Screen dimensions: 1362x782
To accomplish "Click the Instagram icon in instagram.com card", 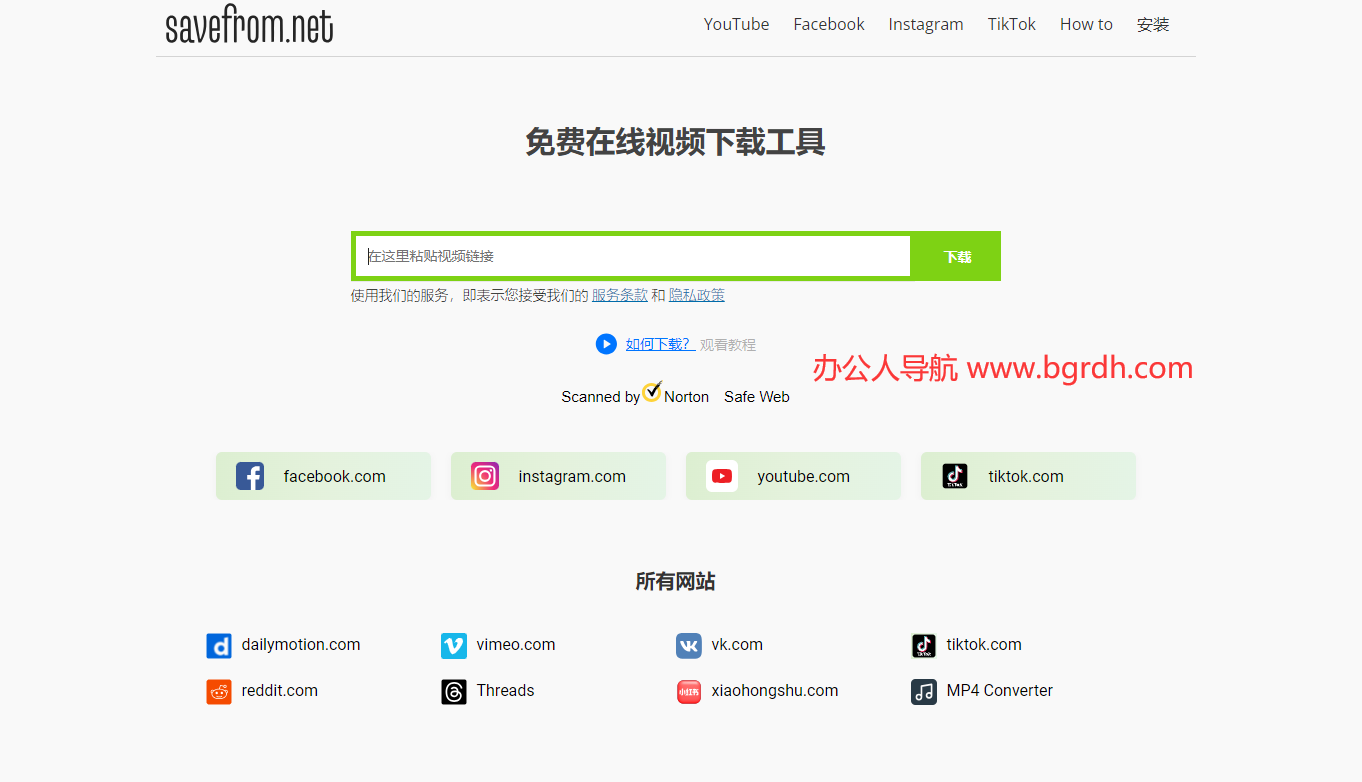I will point(485,476).
